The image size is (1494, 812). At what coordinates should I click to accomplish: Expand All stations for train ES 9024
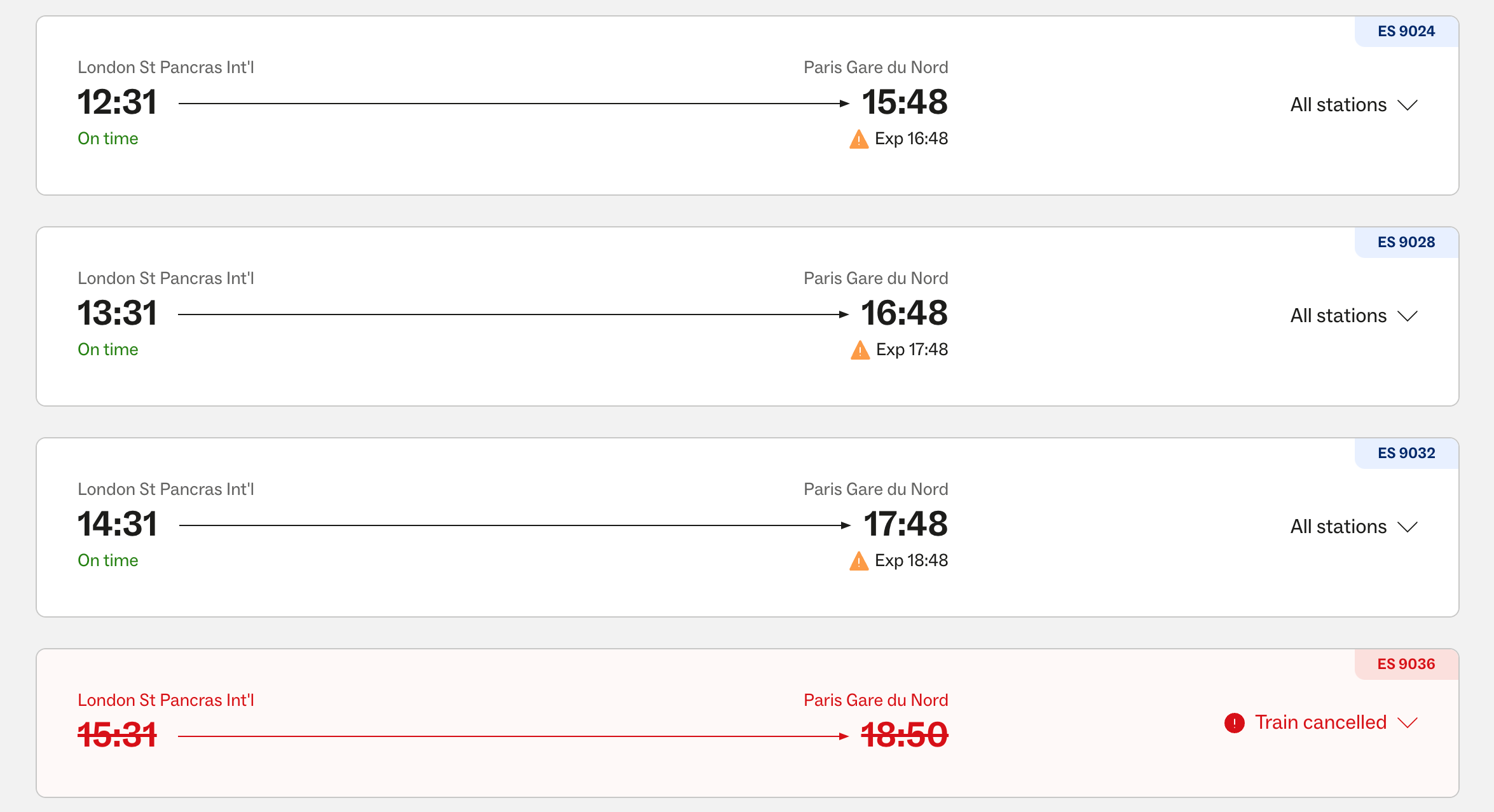tap(1354, 105)
